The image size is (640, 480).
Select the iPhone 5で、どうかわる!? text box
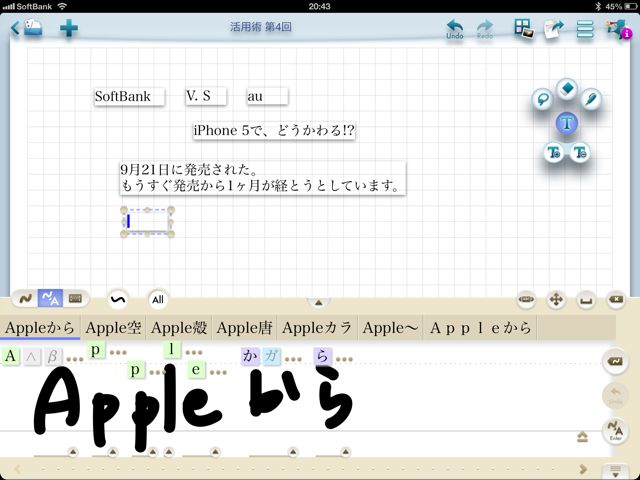coord(274,131)
